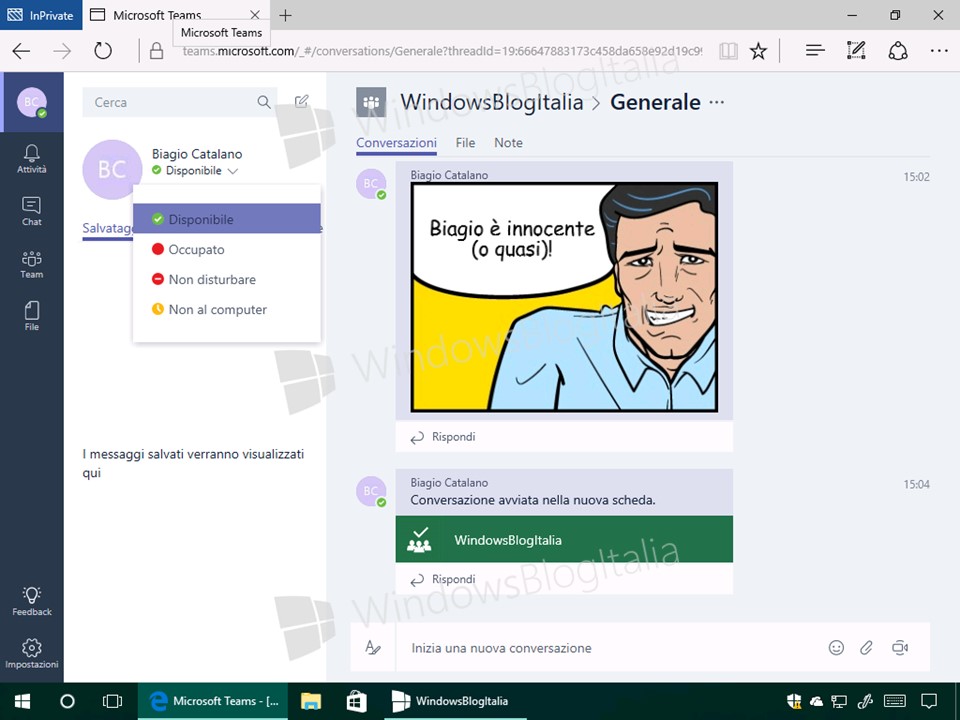Set status to Non disturbare

click(227, 279)
